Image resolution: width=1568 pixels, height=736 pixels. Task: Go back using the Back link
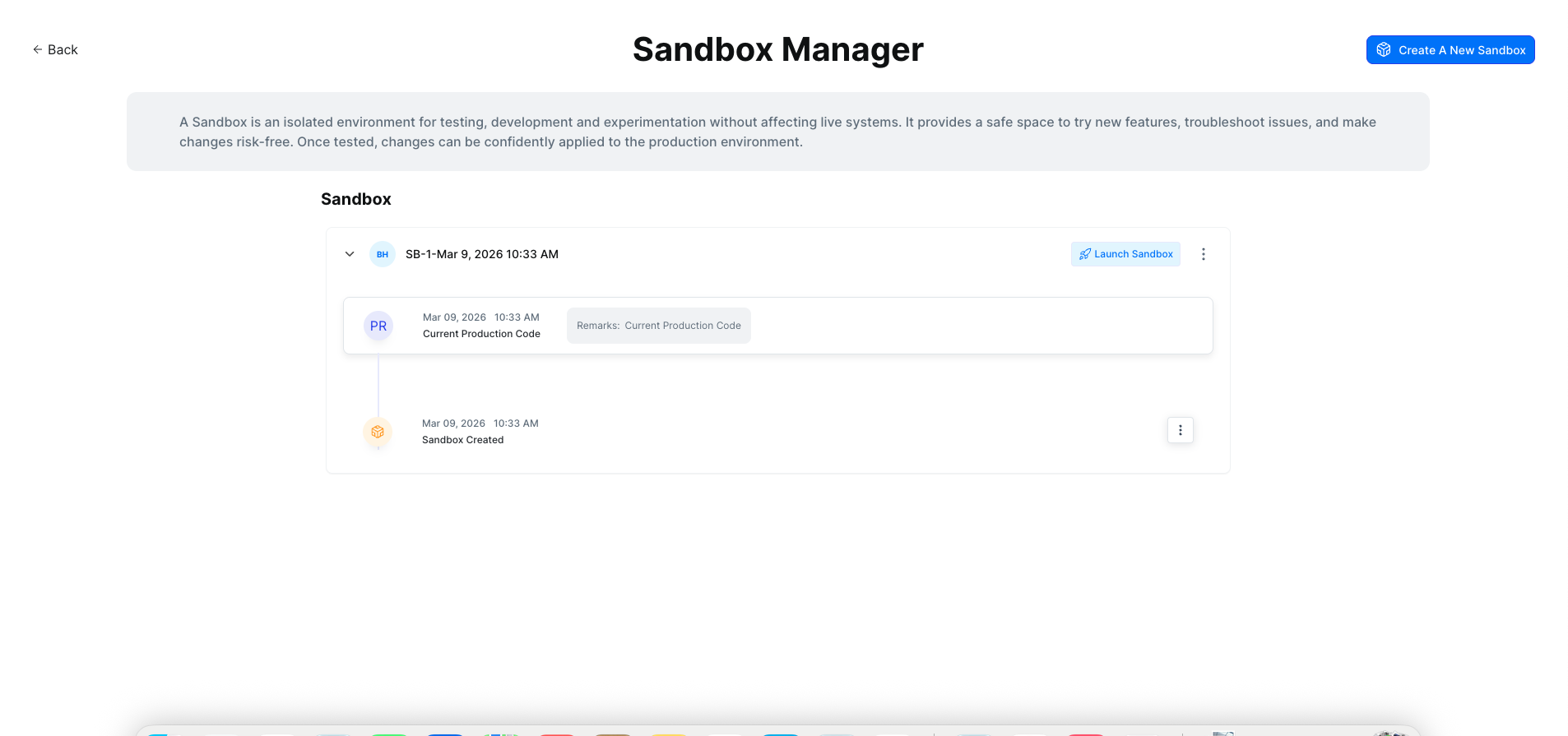[x=55, y=49]
